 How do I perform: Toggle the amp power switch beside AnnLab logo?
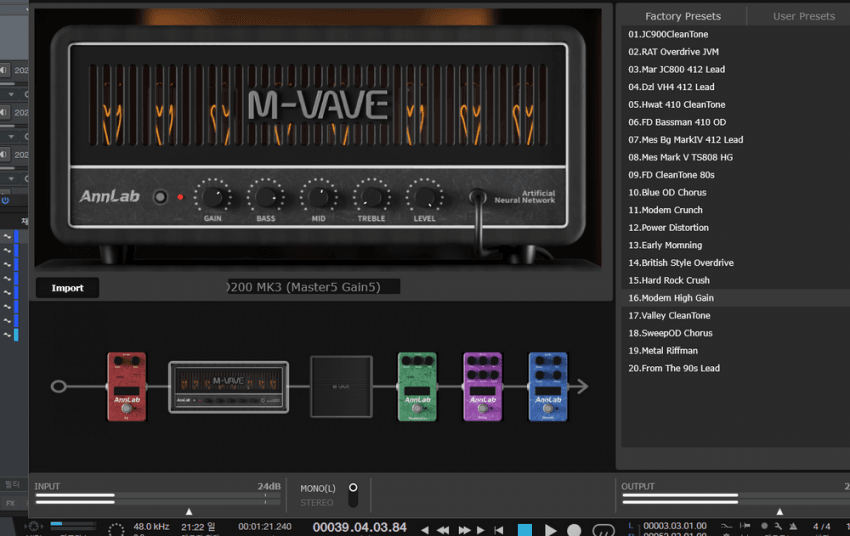[160, 197]
